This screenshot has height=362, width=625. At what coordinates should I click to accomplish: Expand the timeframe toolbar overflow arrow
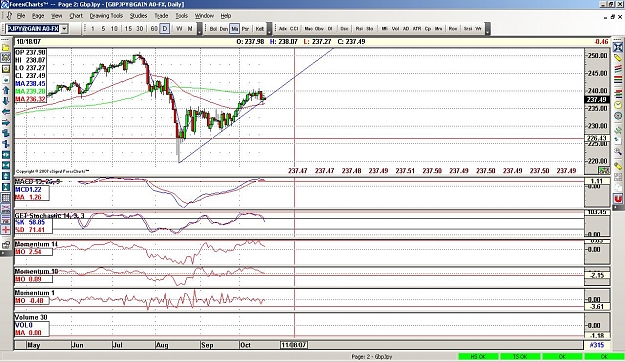[199, 29]
